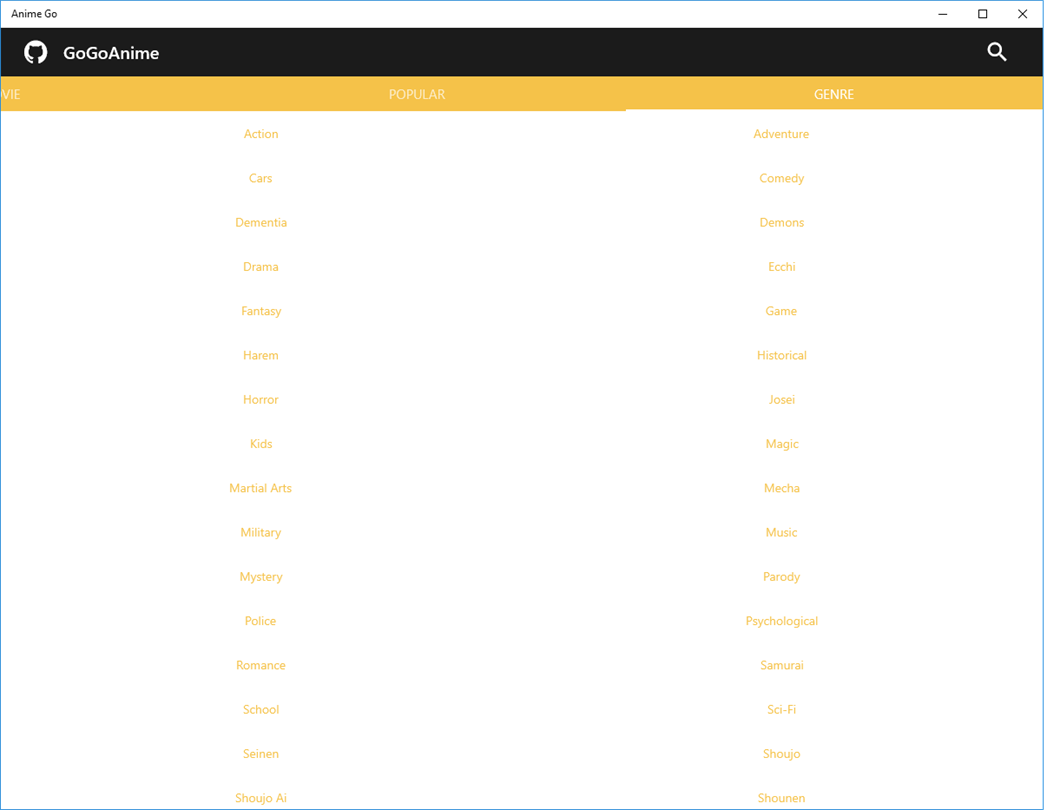Image resolution: width=1044 pixels, height=810 pixels.
Task: Select the Mecha genre link
Action: (782, 488)
